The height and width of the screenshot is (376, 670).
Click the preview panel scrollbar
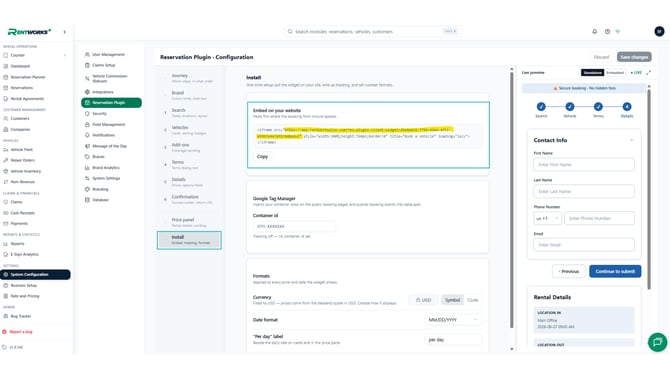649,189
